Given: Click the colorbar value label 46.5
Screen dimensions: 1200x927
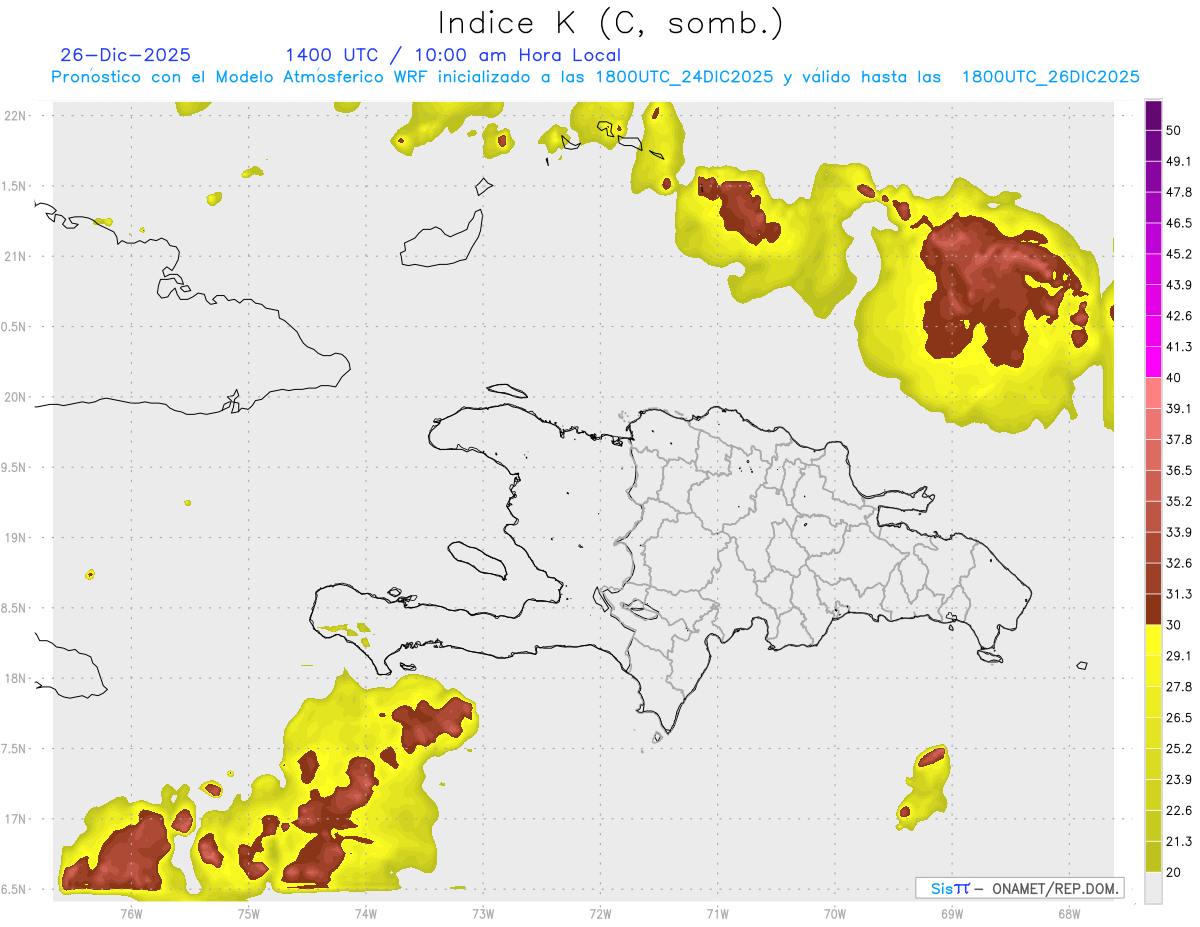Looking at the screenshot, I should tap(1179, 224).
